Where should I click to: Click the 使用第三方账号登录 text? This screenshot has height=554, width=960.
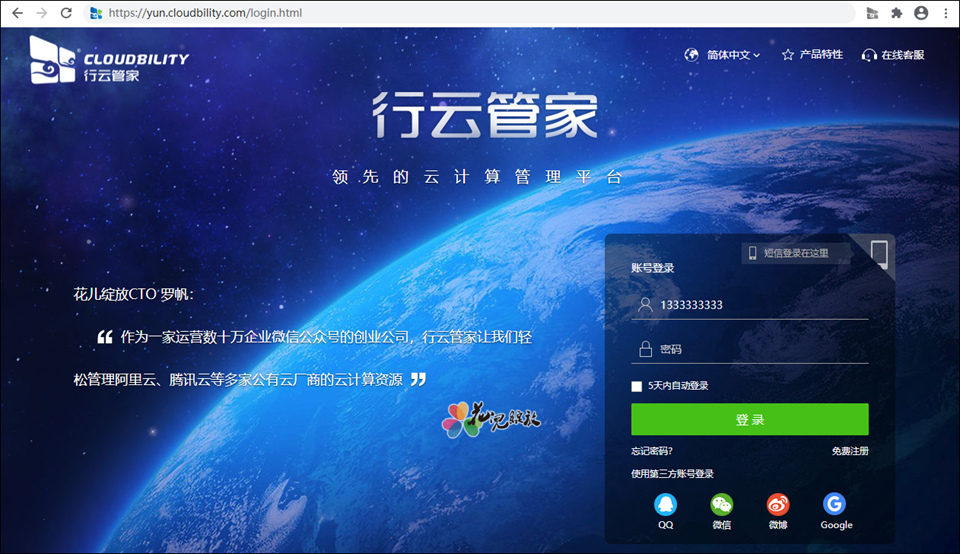tap(672, 474)
